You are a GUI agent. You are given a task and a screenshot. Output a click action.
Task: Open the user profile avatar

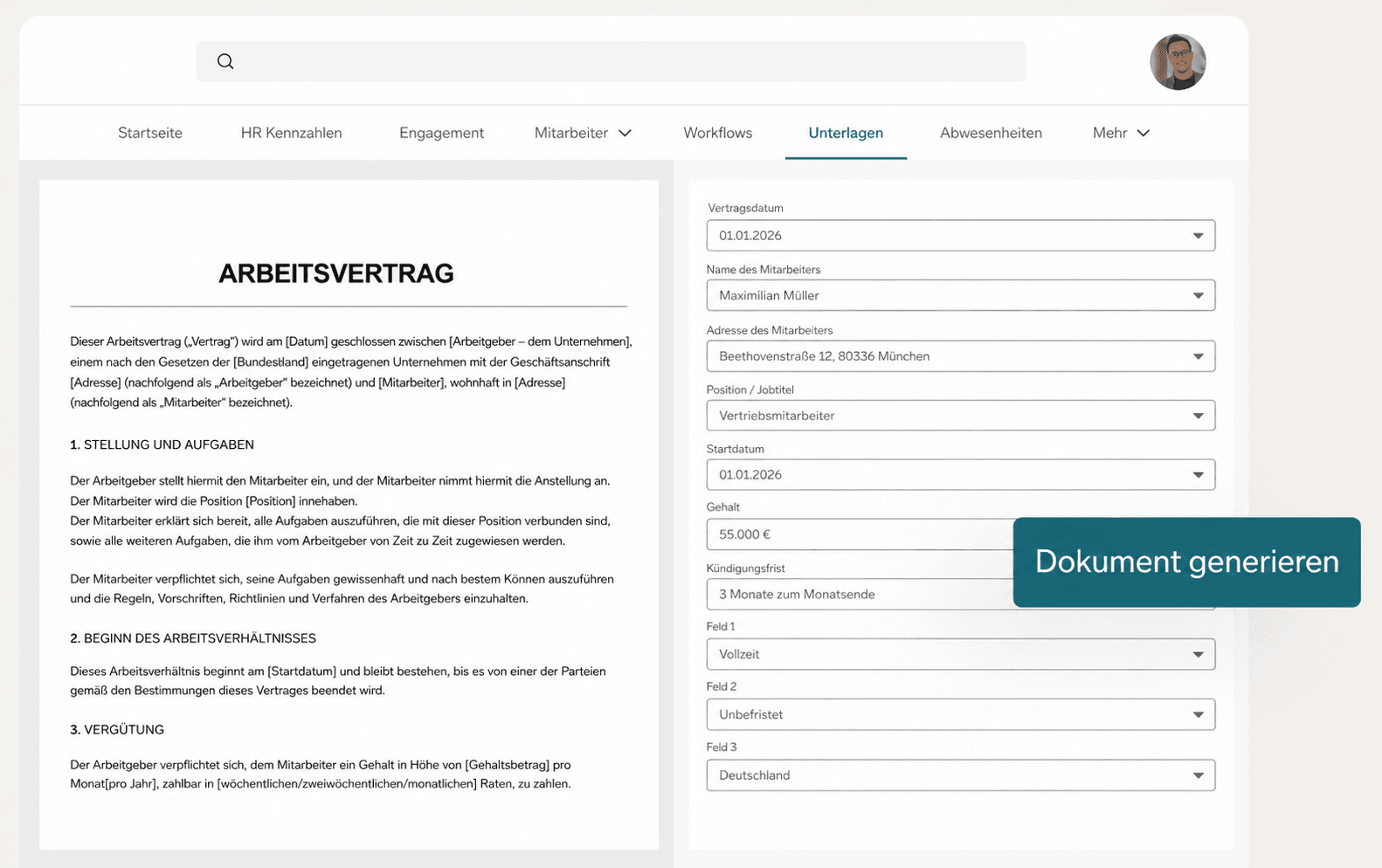point(1178,62)
